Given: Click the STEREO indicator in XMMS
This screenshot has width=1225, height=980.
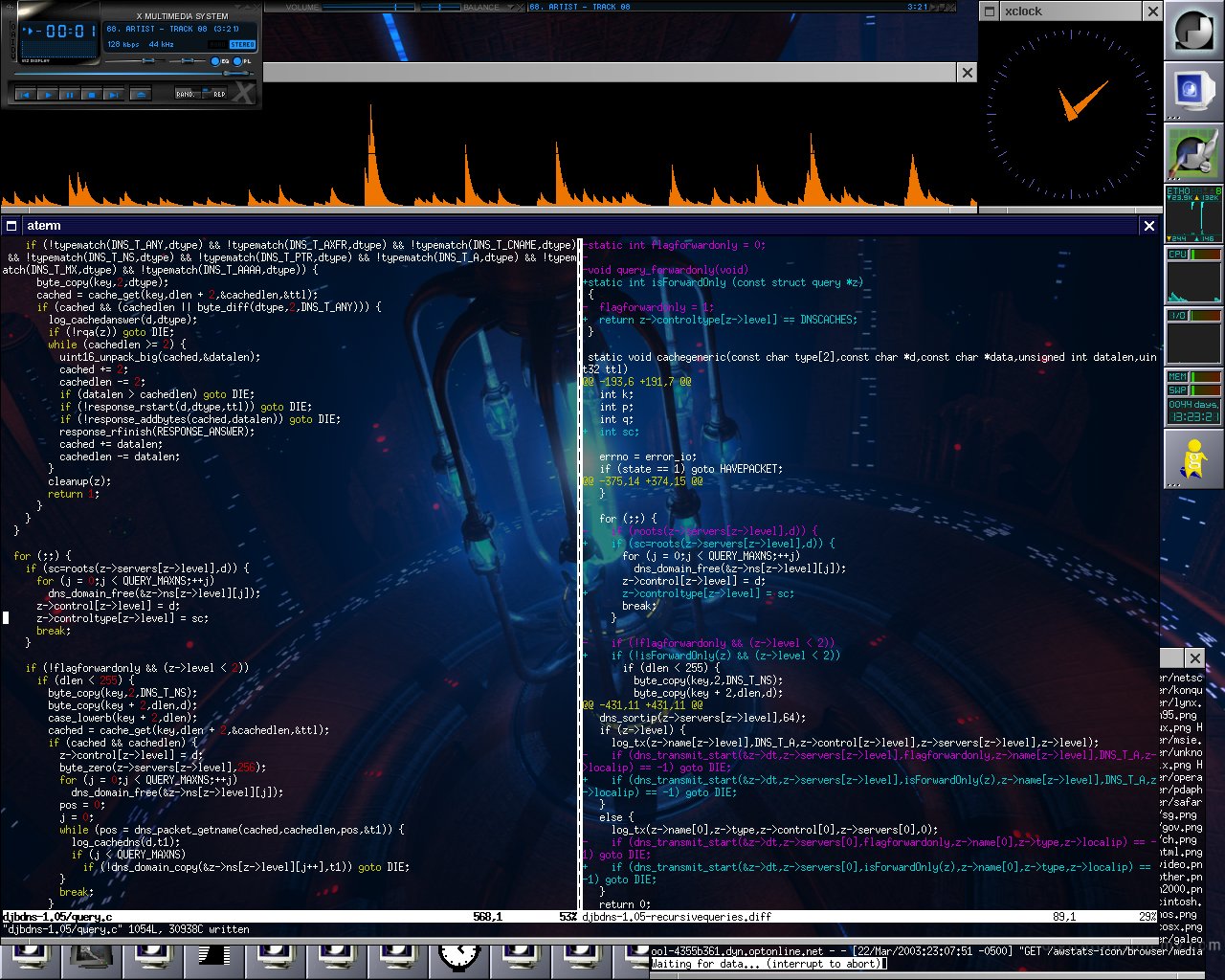Looking at the screenshot, I should (x=242, y=44).
